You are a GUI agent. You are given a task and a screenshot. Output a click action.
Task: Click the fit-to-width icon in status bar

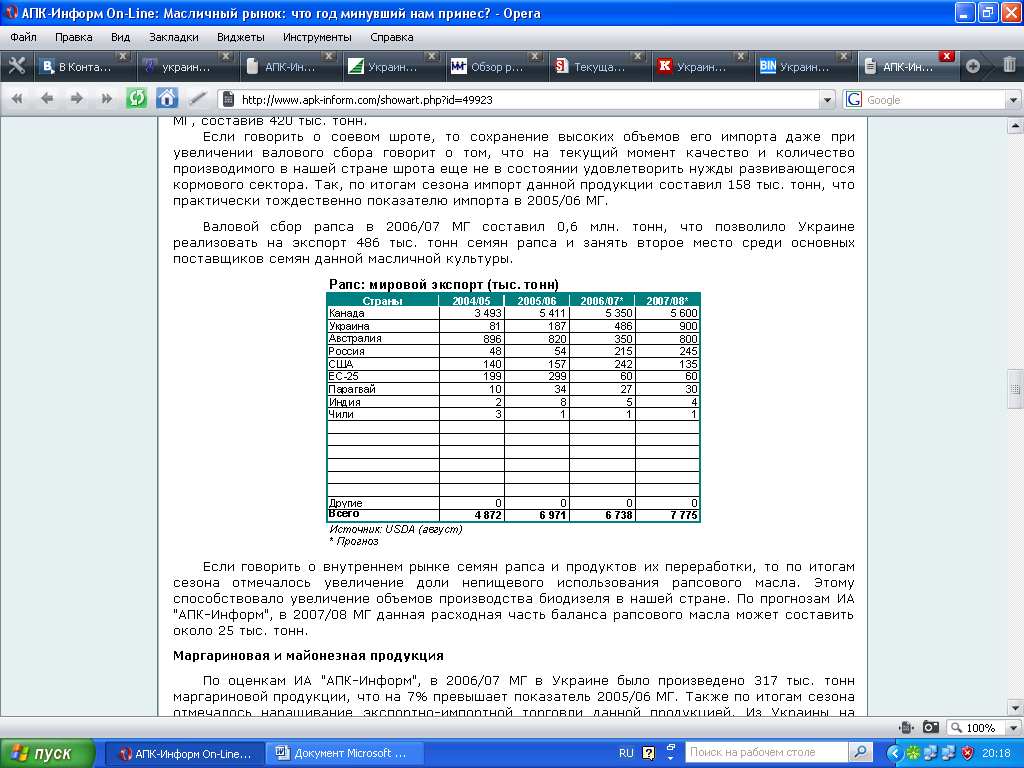tap(906, 728)
